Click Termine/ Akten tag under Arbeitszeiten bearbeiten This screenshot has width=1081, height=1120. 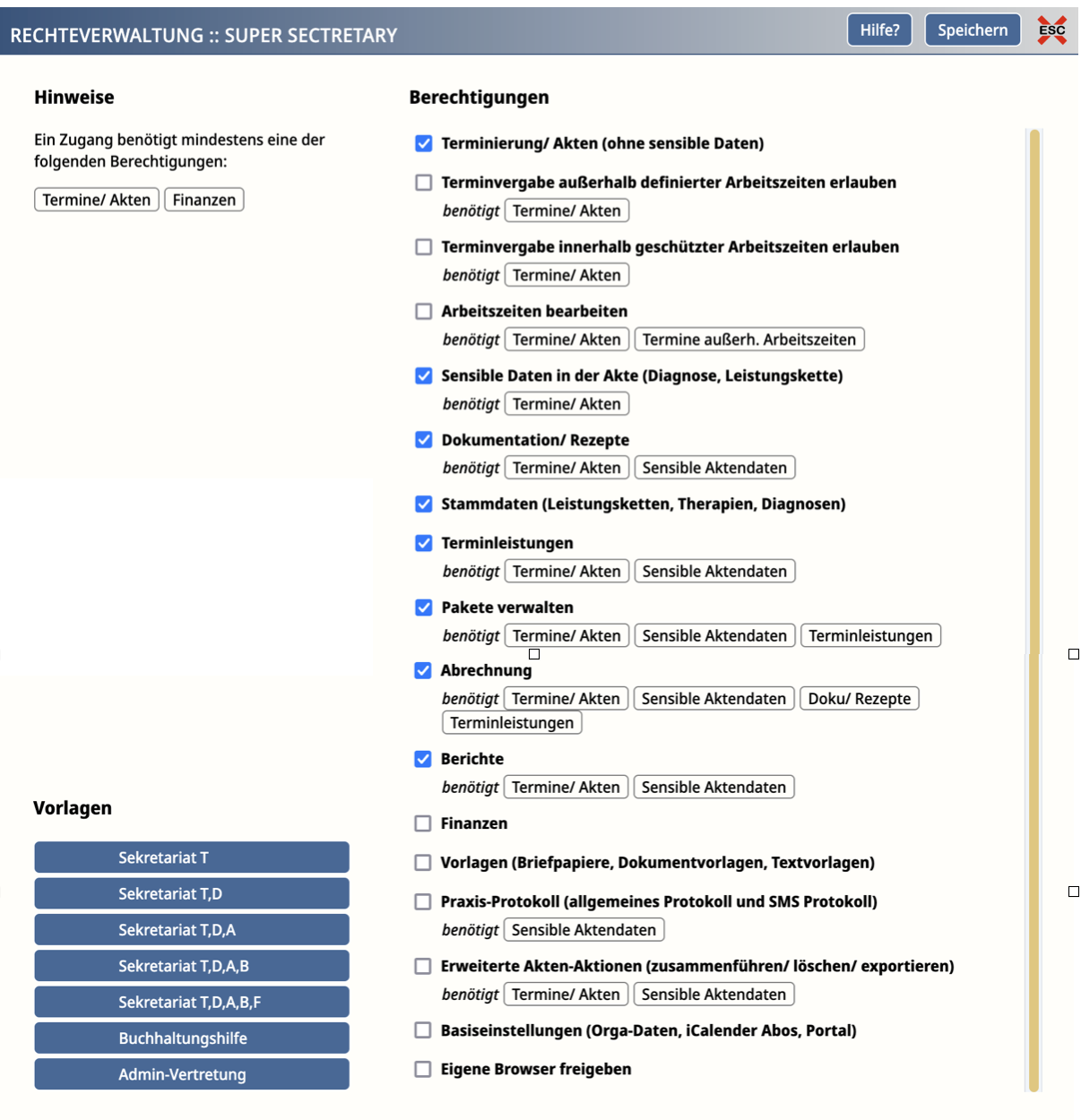point(566,340)
